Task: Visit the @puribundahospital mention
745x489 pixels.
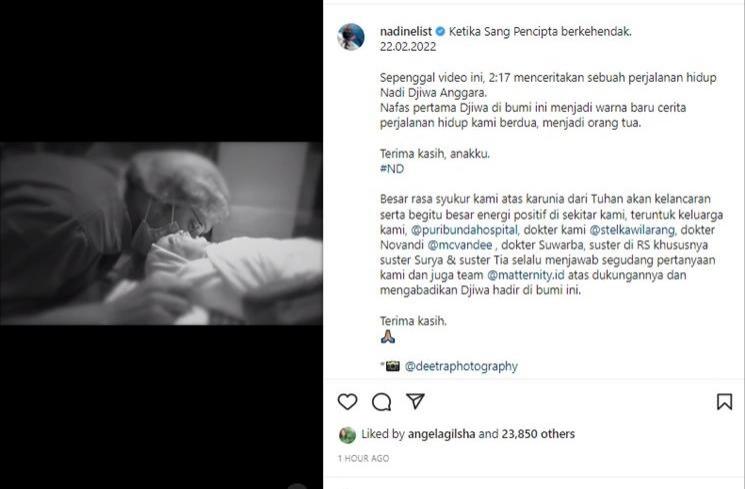Action: (464, 230)
